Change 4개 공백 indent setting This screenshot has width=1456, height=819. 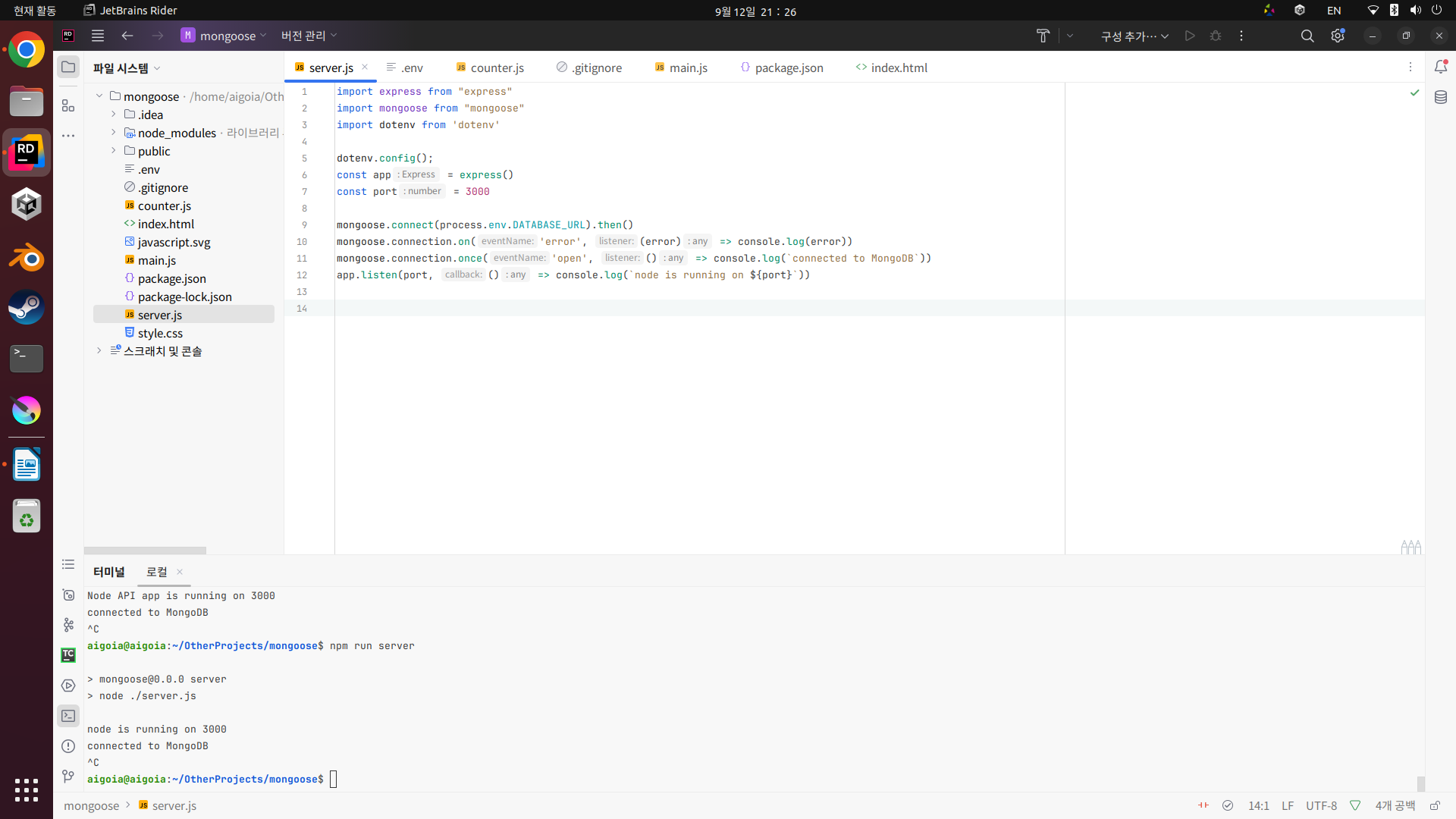click(x=1395, y=805)
